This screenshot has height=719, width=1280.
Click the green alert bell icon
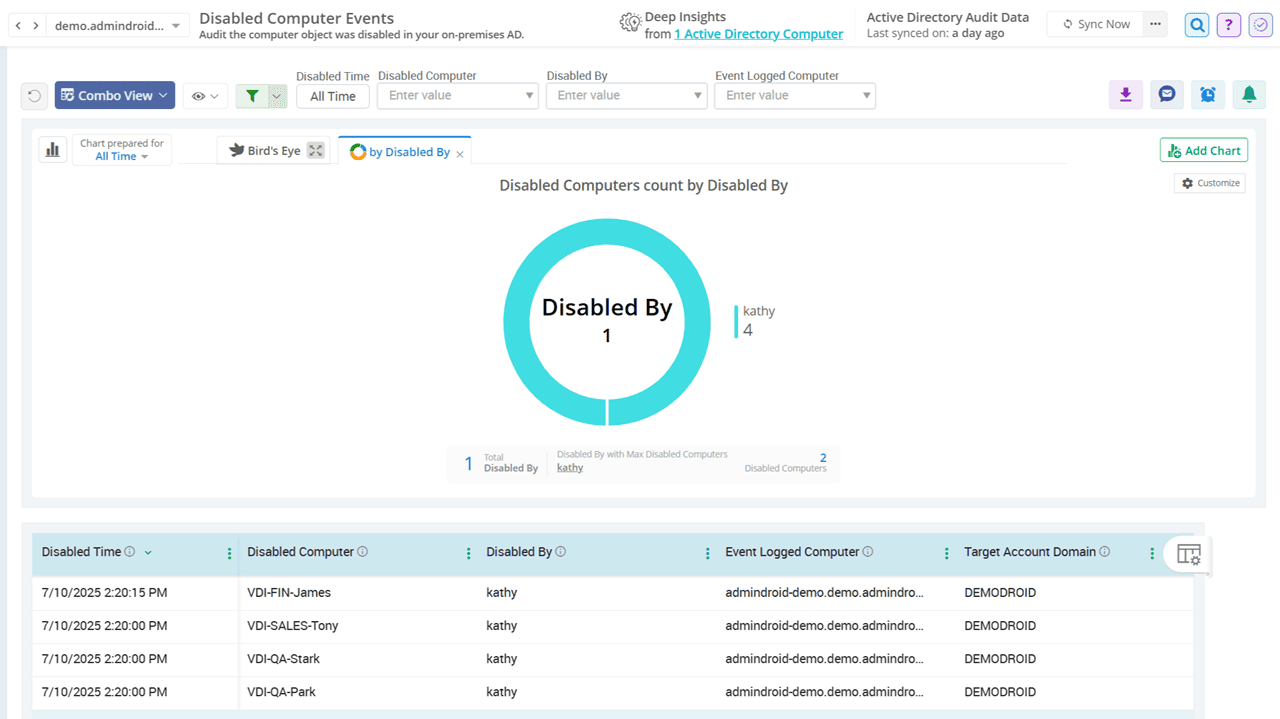(1249, 95)
